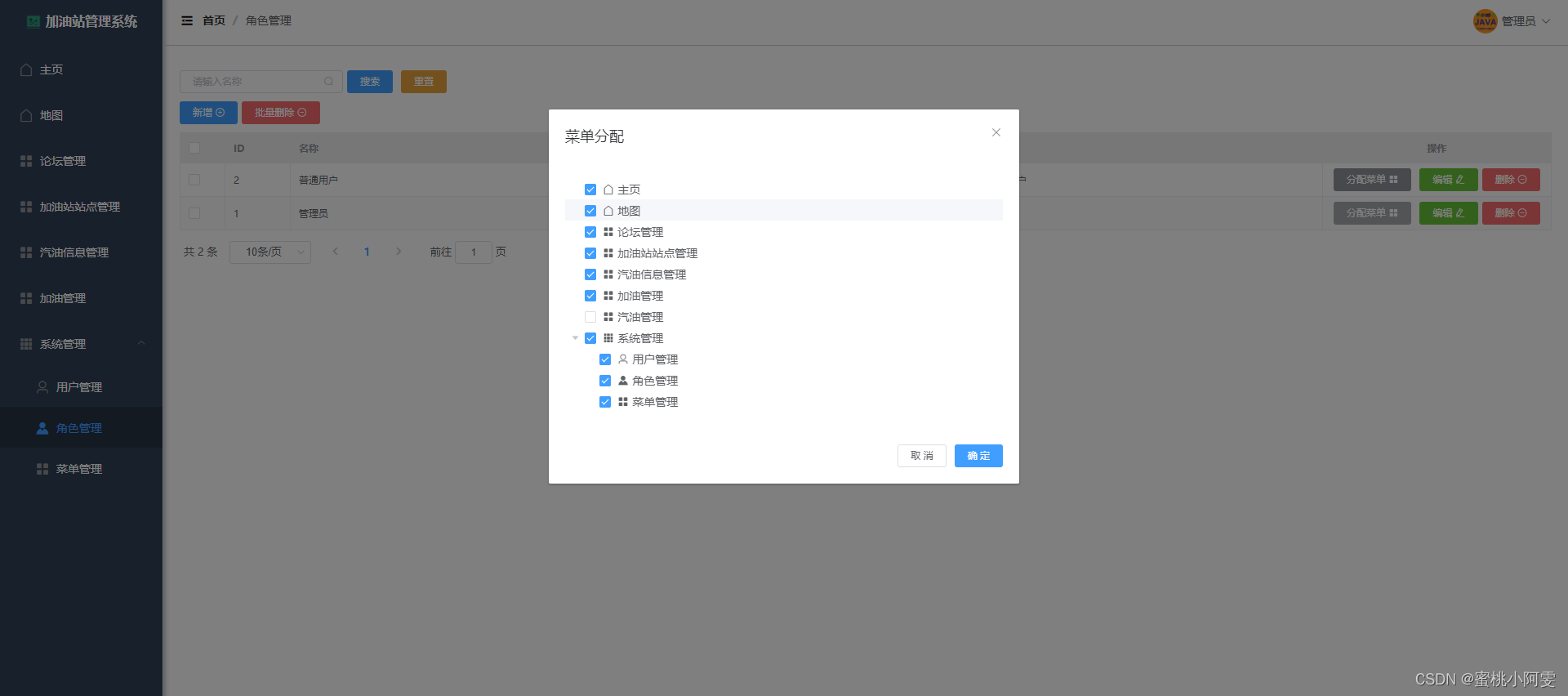The image size is (1568, 696).
Task: Uncheck the 角色管理 checkbox in dialog
Action: click(x=605, y=381)
